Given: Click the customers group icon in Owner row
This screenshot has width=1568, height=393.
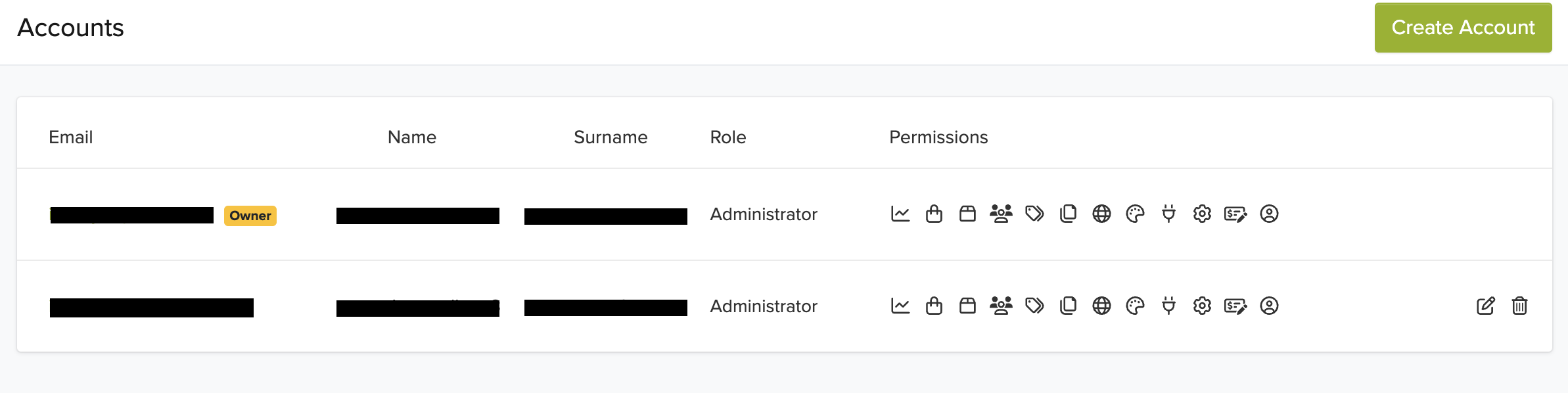Looking at the screenshot, I should (x=1001, y=214).
